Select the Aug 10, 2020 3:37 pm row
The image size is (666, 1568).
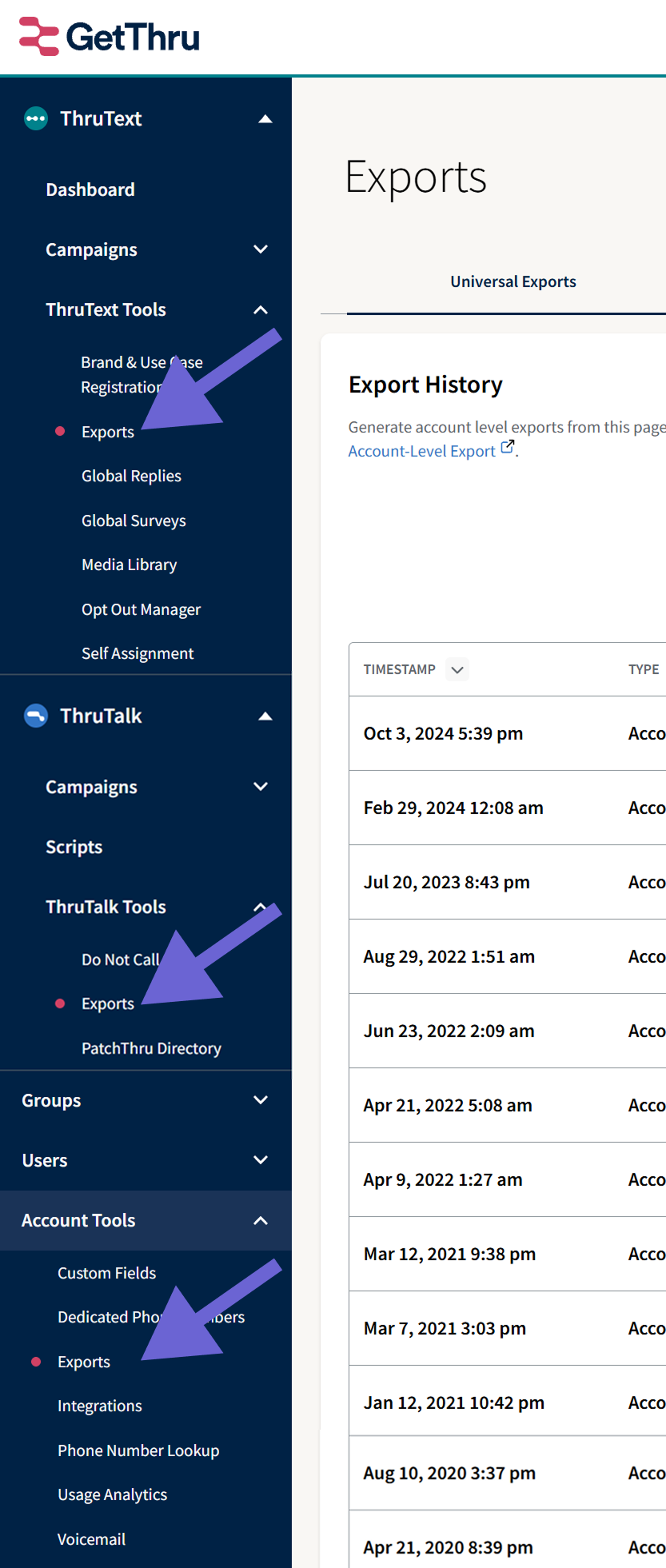click(508, 1473)
